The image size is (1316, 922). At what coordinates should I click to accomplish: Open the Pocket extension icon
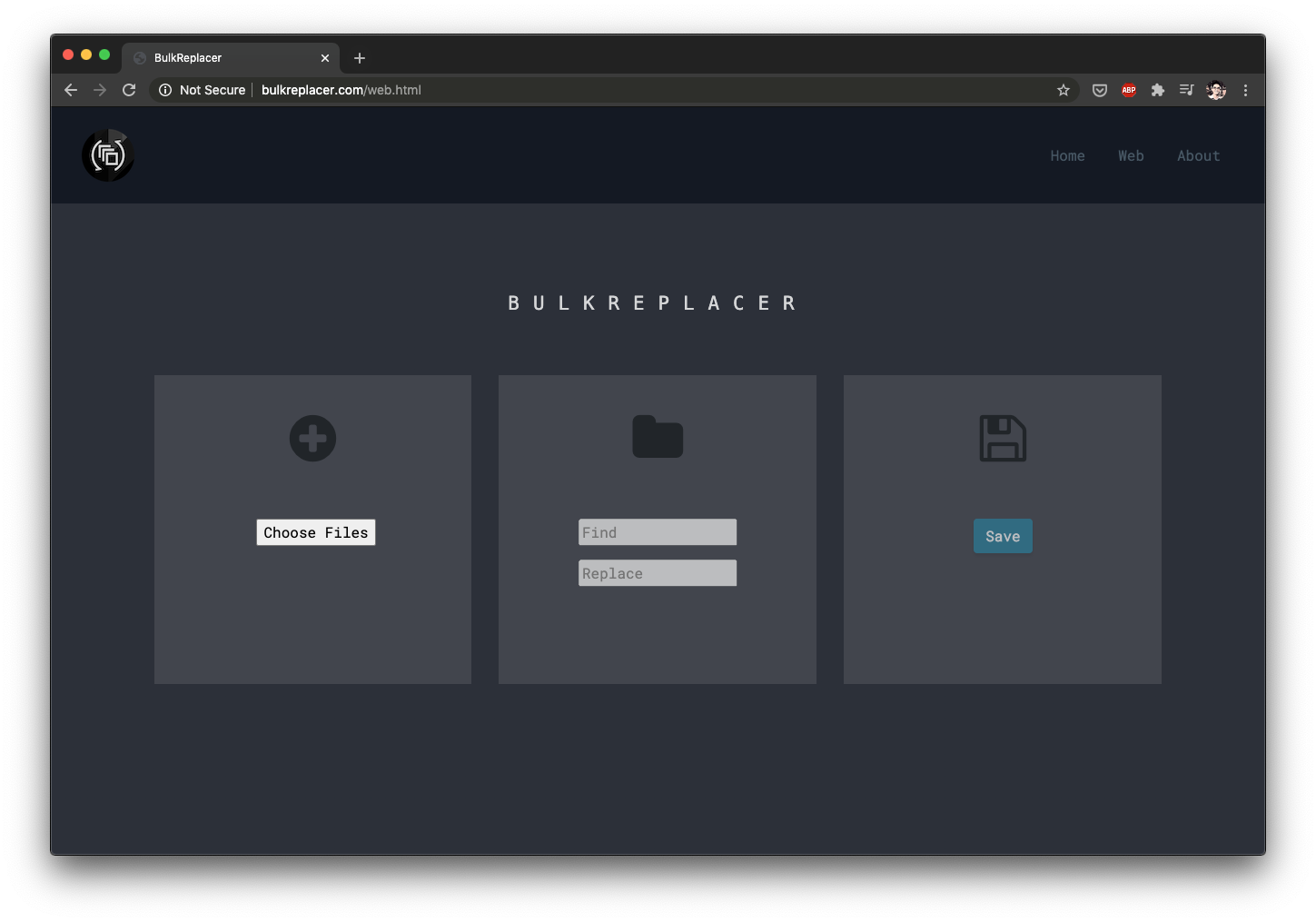1100,90
